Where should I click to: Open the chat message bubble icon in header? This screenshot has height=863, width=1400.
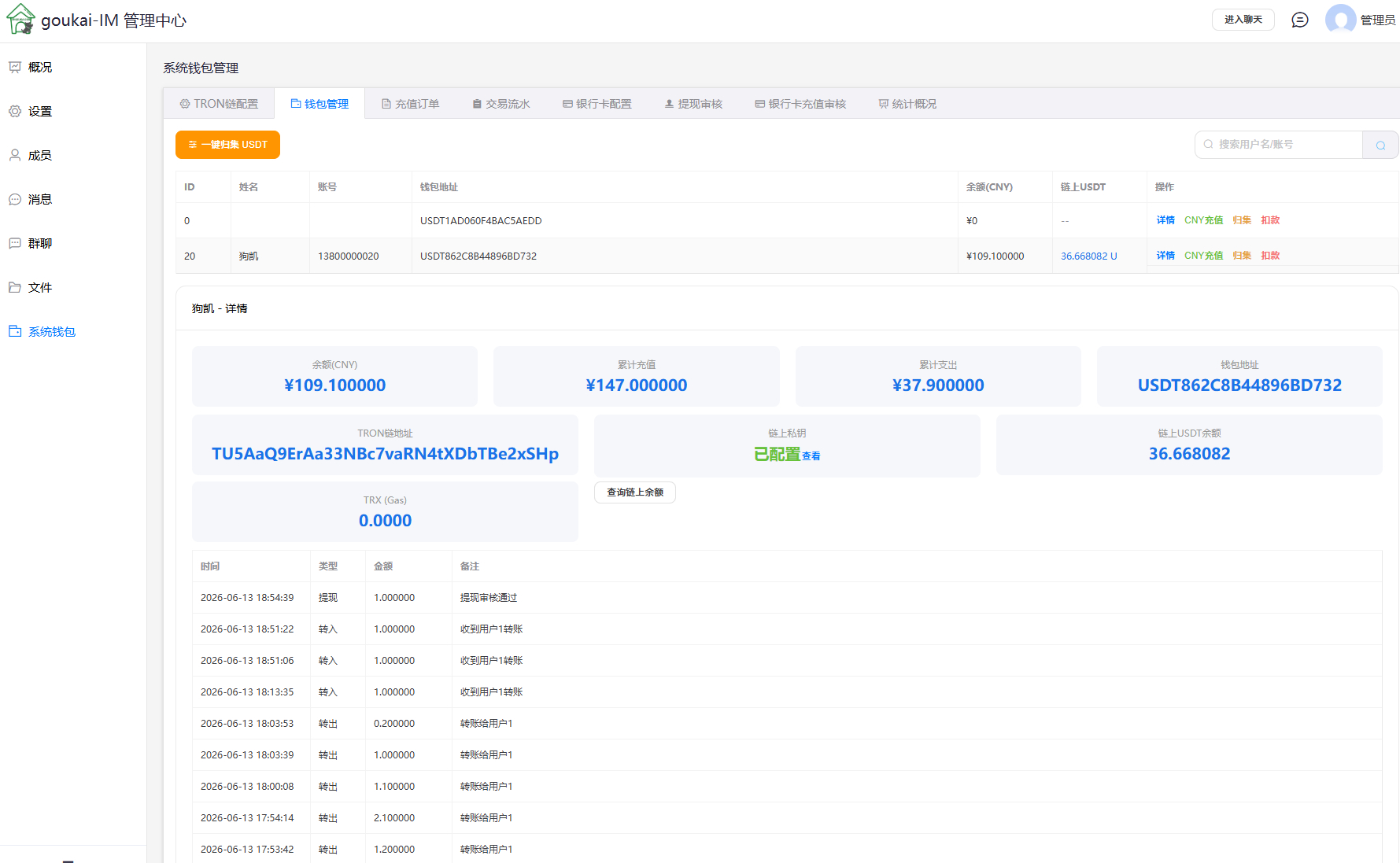[x=1300, y=20]
